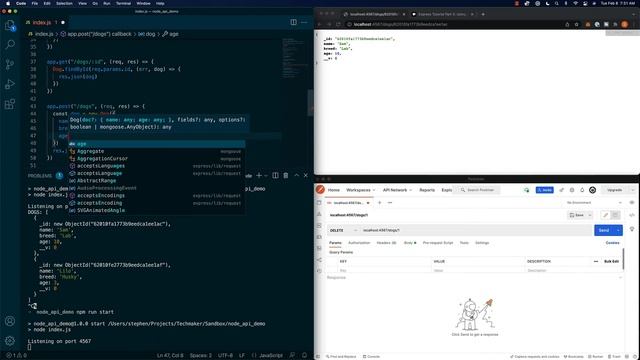The height and width of the screenshot is (360, 640).
Task: Choose 'SVGAnimatedAngle' autocomplete suggestion
Action: (x=157, y=210)
